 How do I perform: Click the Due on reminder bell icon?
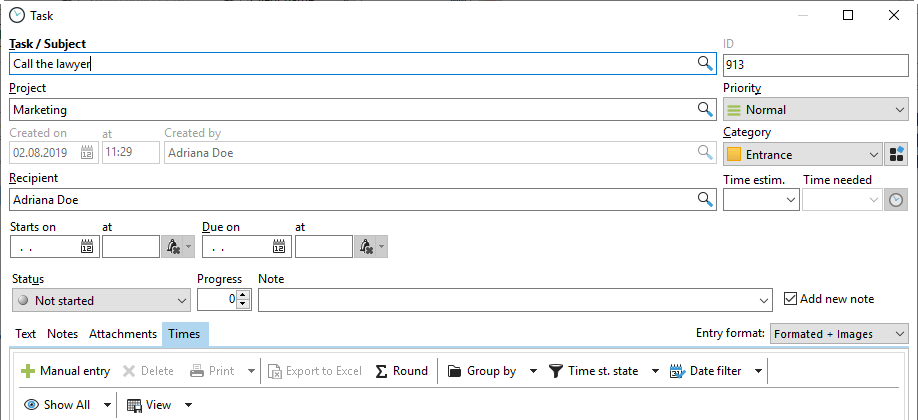point(366,246)
